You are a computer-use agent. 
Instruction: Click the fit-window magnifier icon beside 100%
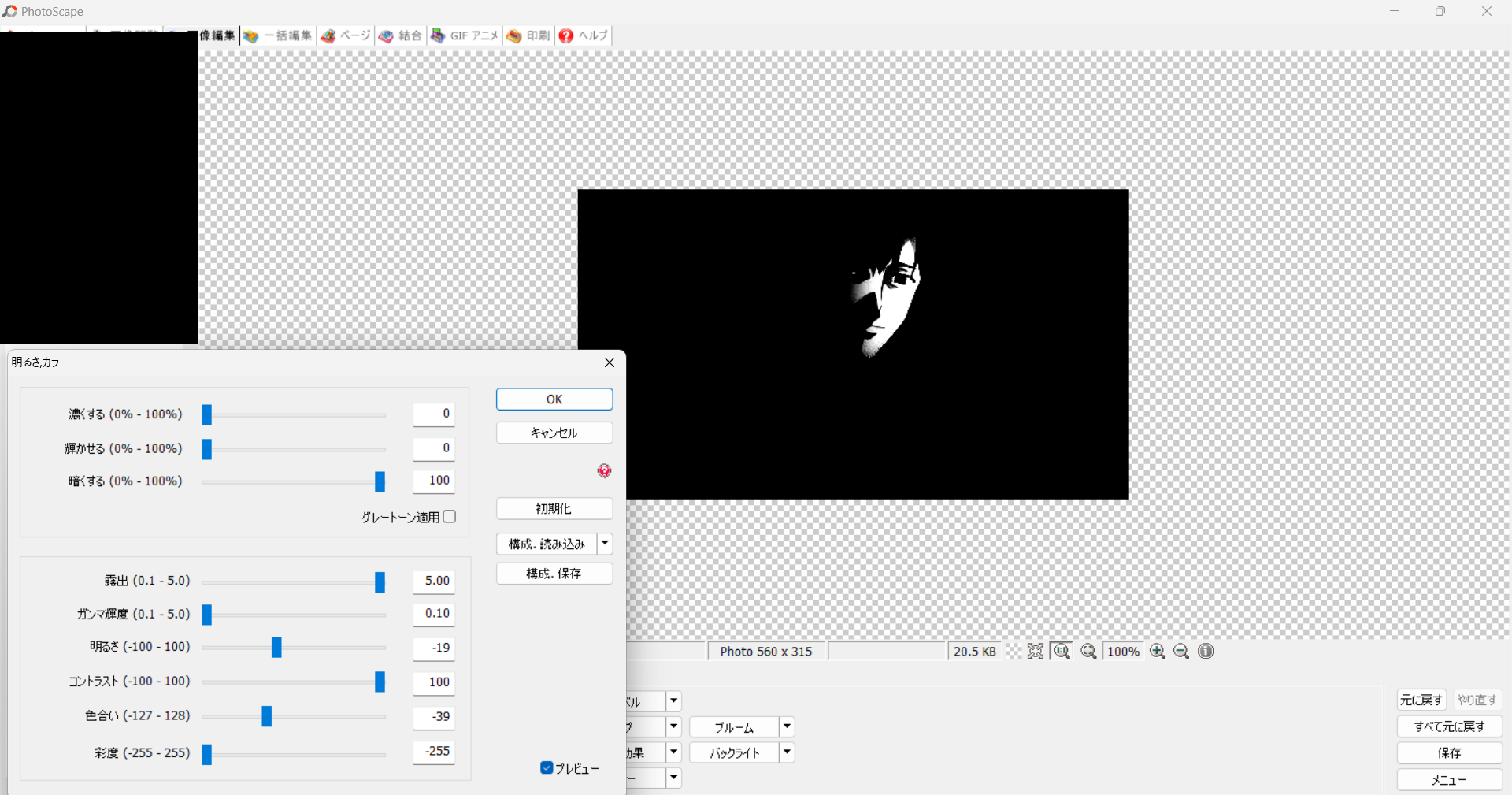tap(1088, 652)
